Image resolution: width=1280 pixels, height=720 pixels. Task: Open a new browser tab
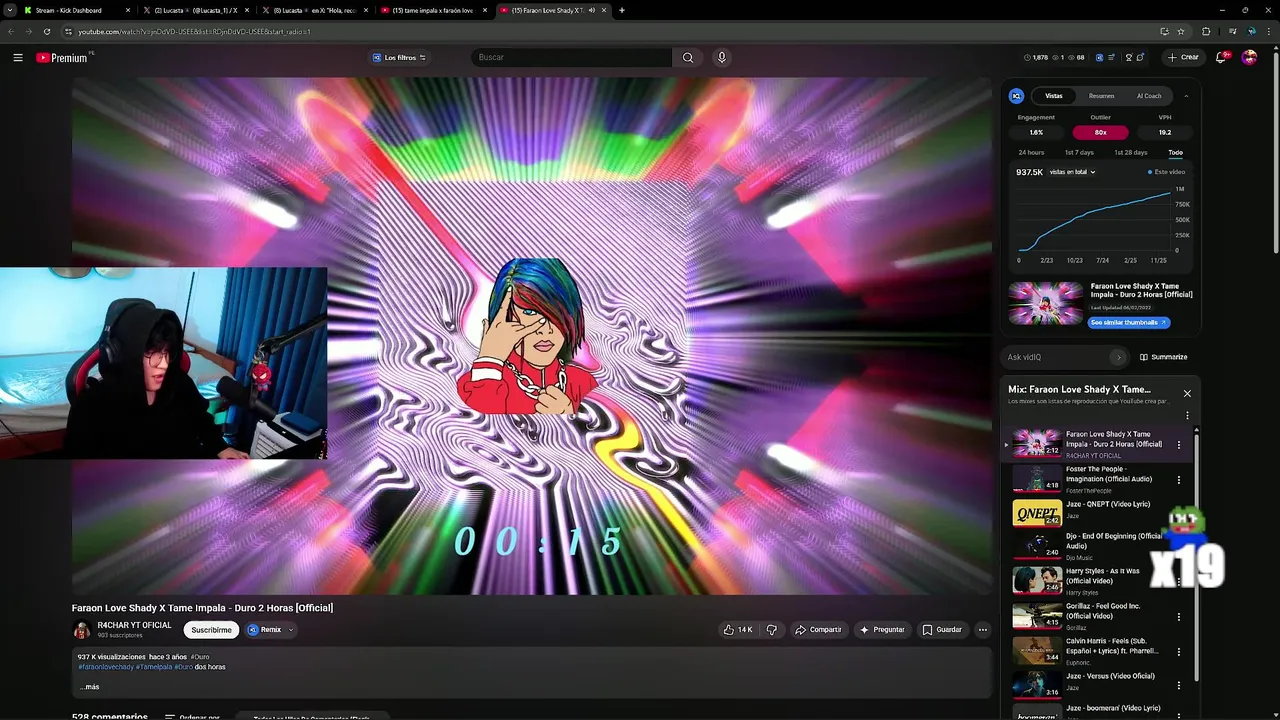(x=622, y=10)
